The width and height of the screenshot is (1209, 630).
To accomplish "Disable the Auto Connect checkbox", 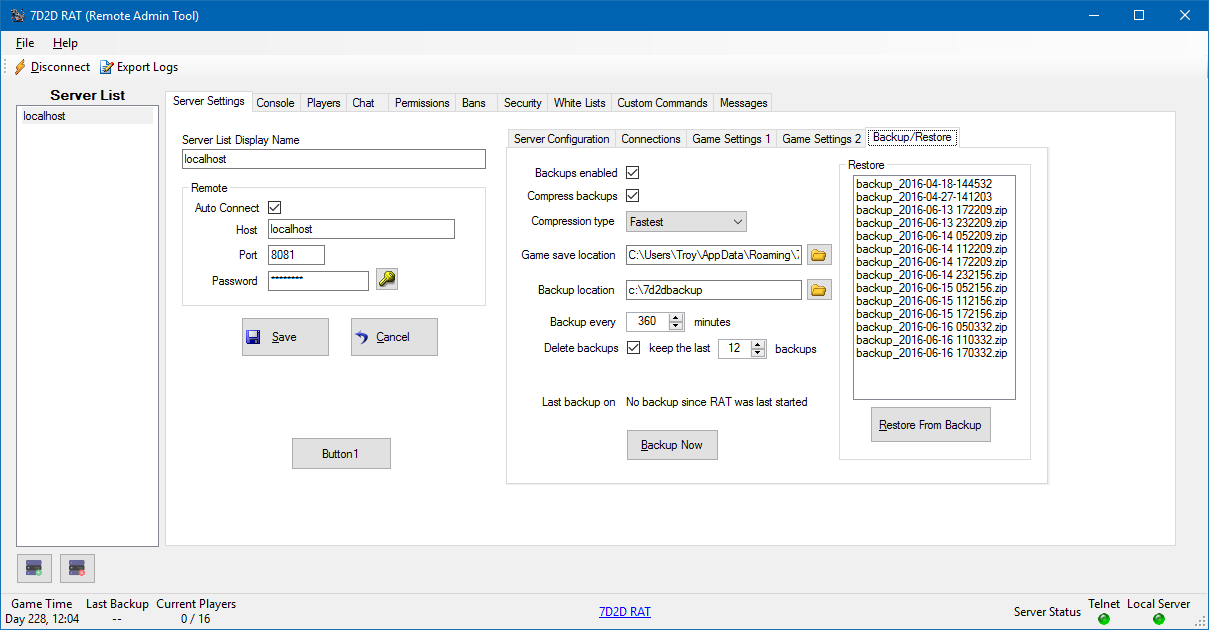I will tap(275, 208).
